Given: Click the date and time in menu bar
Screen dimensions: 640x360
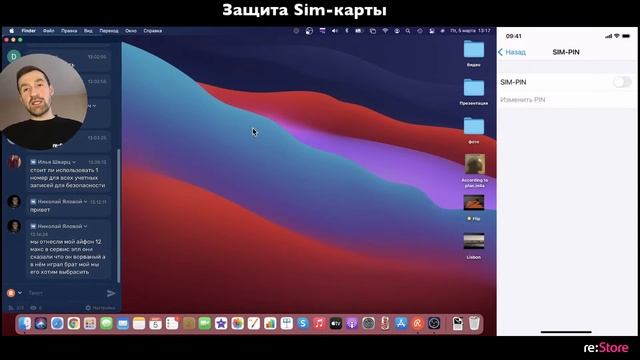Looking at the screenshot, I should pyautogui.click(x=470, y=31).
